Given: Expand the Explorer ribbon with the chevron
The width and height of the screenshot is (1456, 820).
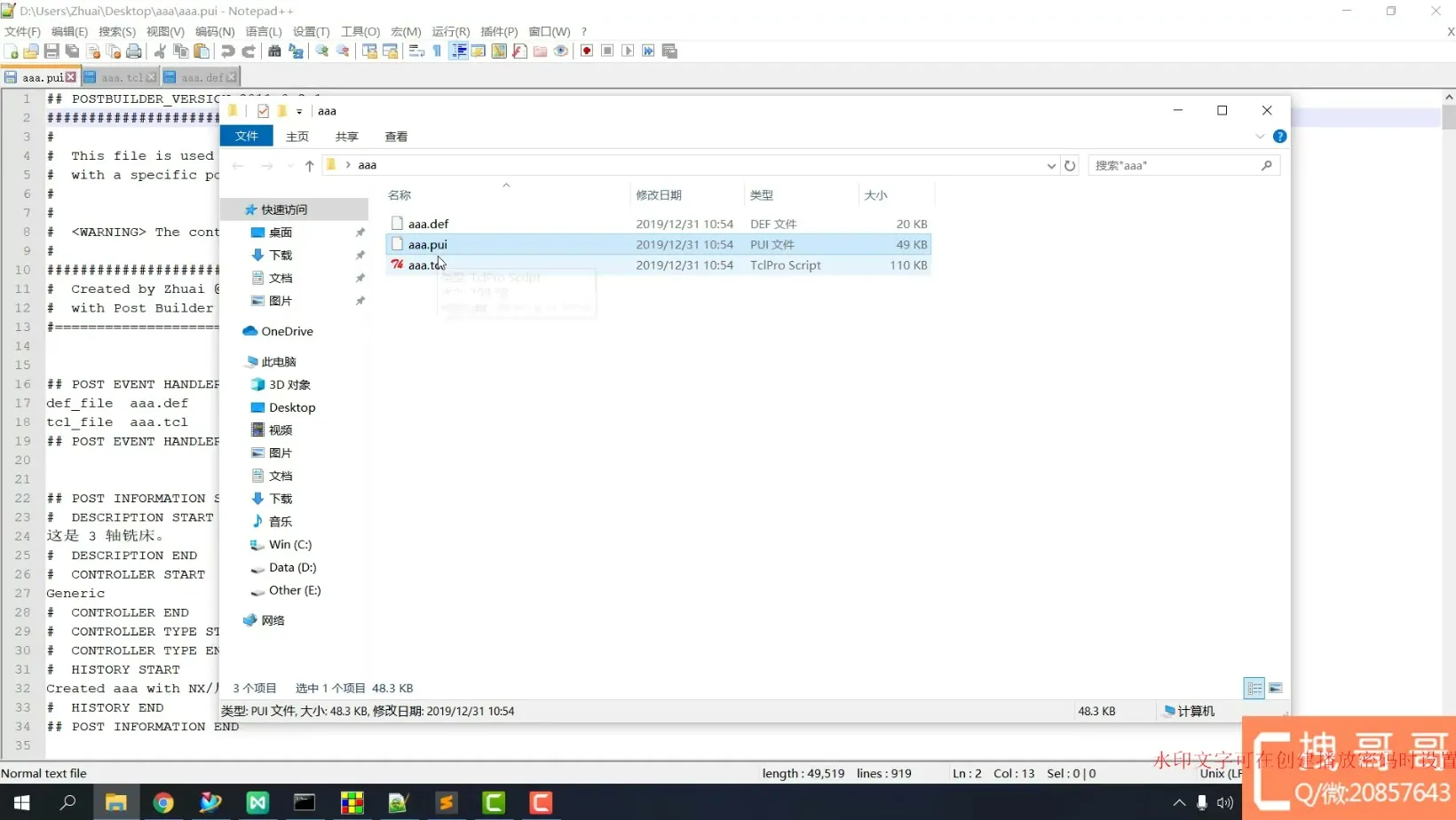Looking at the screenshot, I should 1259,137.
